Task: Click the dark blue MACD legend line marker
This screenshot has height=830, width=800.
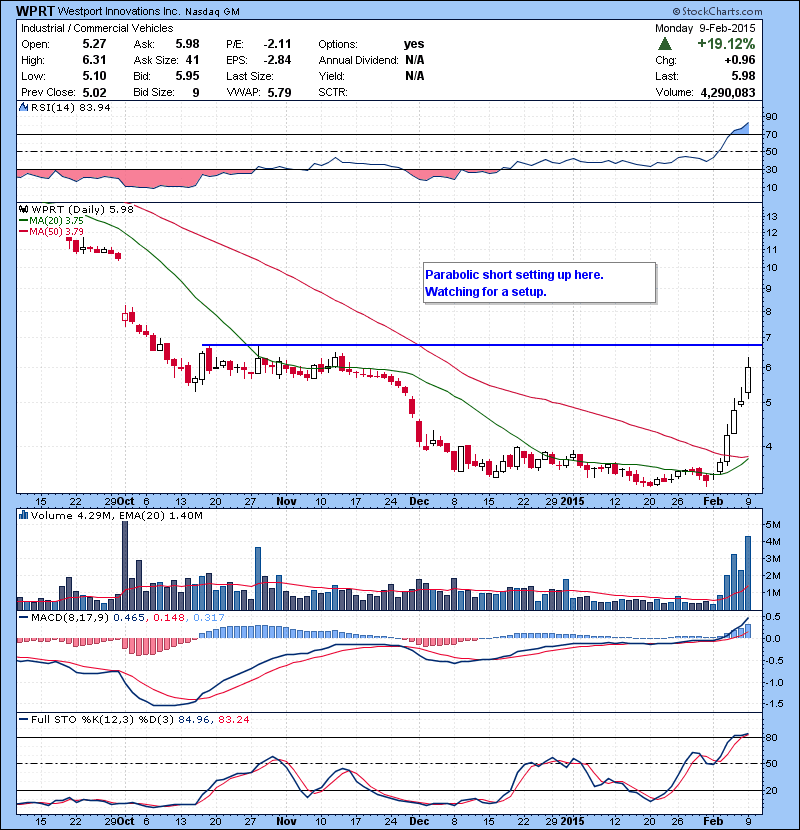Action: click(x=24, y=617)
